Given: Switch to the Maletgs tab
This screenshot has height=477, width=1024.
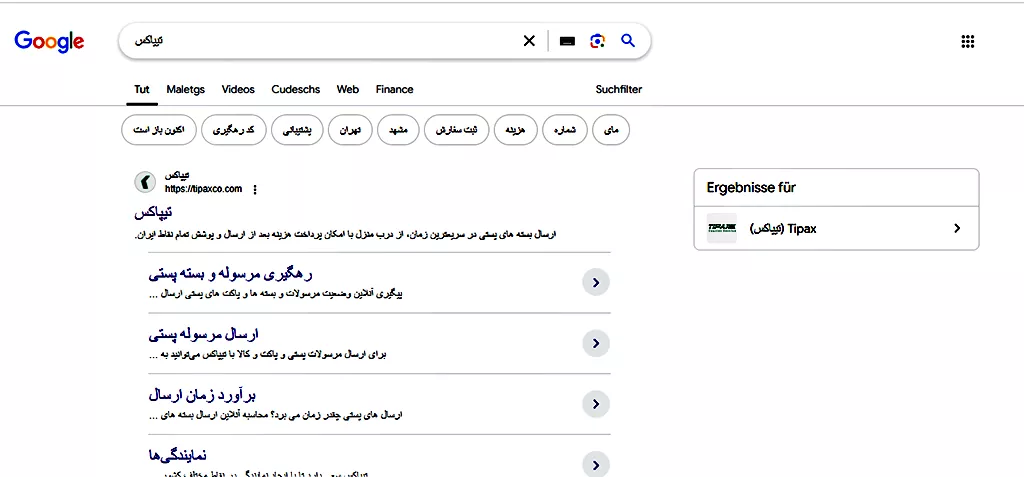Looking at the screenshot, I should (x=185, y=90).
